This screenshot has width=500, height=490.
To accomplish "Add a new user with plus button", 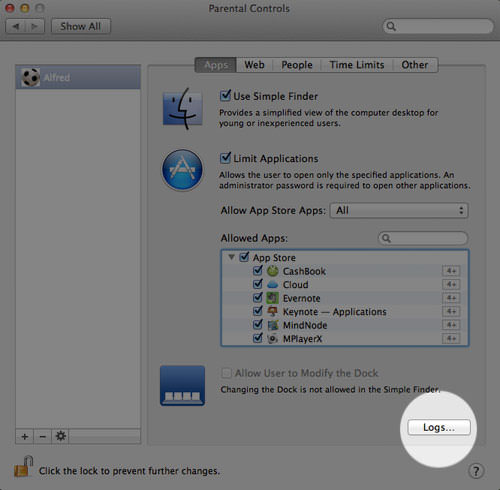I will click(24, 436).
